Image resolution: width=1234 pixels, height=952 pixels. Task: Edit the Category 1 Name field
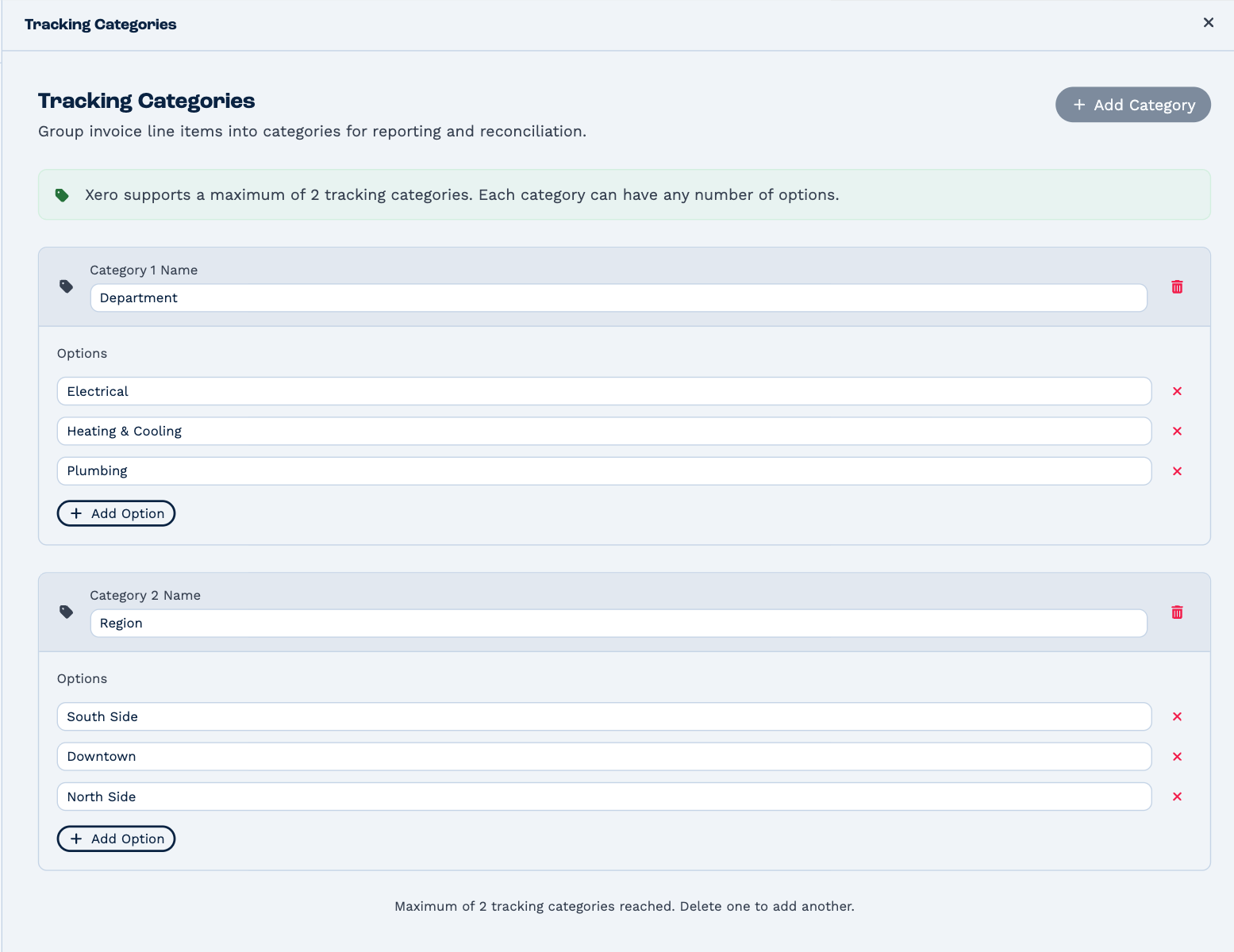[618, 297]
